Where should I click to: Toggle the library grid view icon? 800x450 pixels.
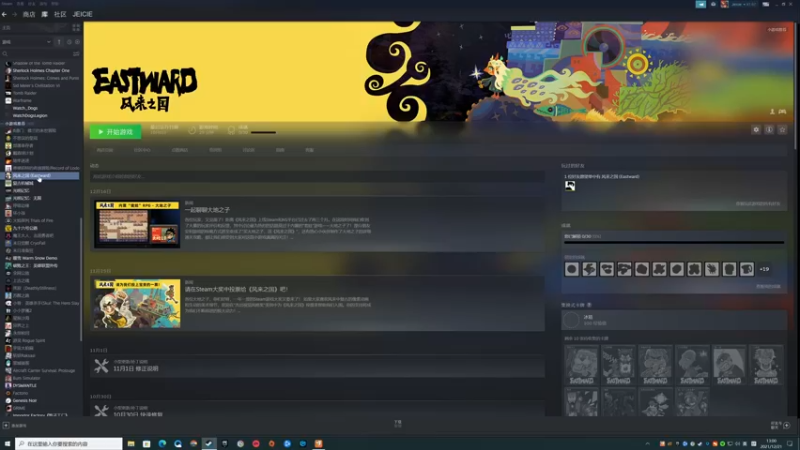point(76,28)
